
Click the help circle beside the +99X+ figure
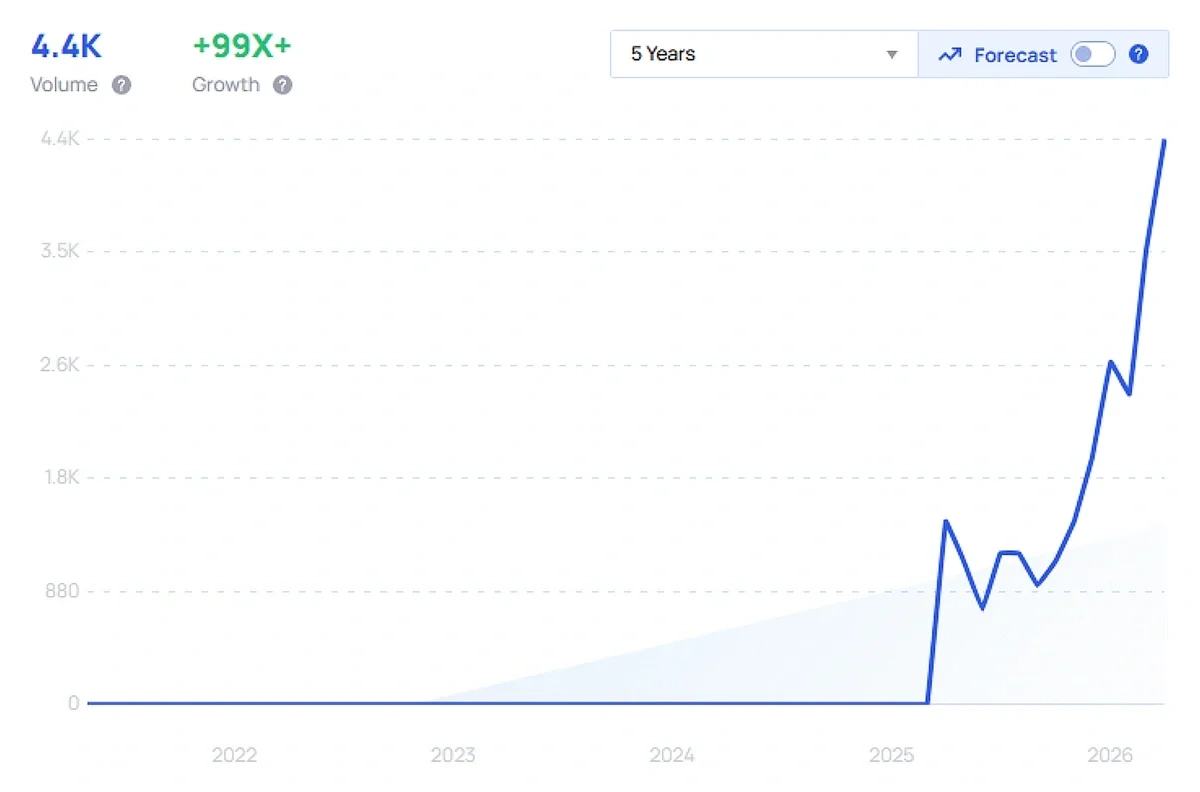coord(281,85)
